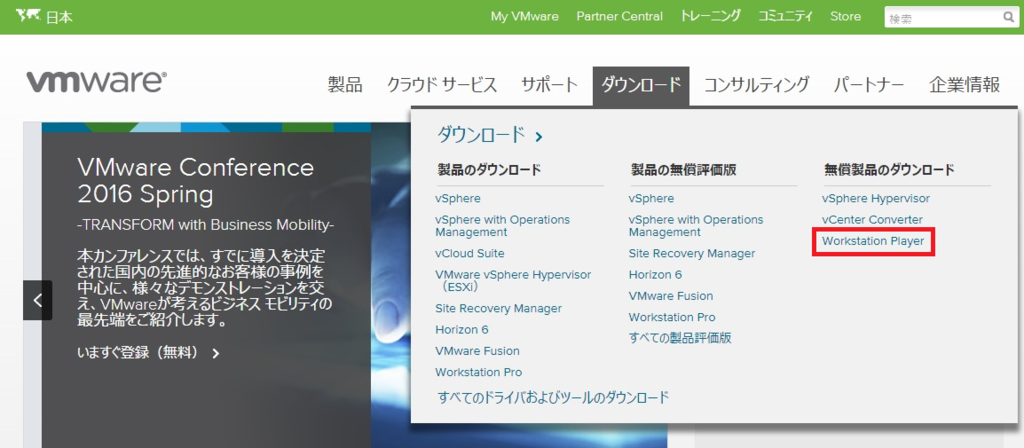Click the world map region icon
The image size is (1024, 448).
(x=27, y=16)
